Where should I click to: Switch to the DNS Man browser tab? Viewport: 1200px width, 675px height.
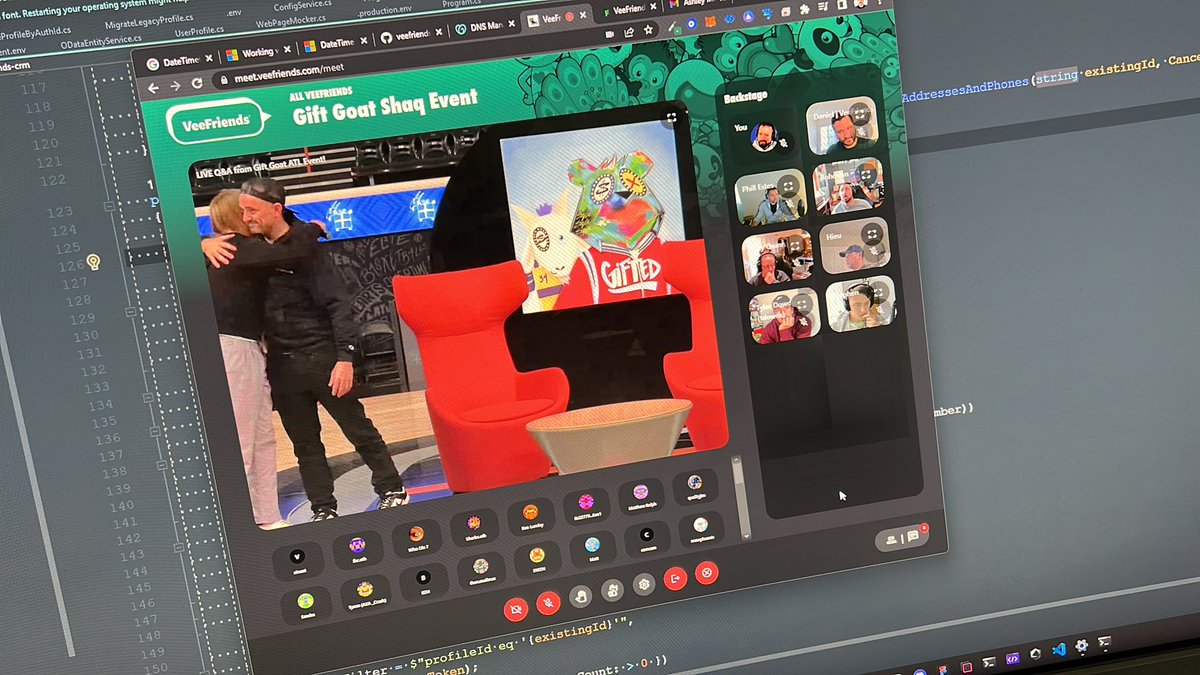pyautogui.click(x=483, y=28)
